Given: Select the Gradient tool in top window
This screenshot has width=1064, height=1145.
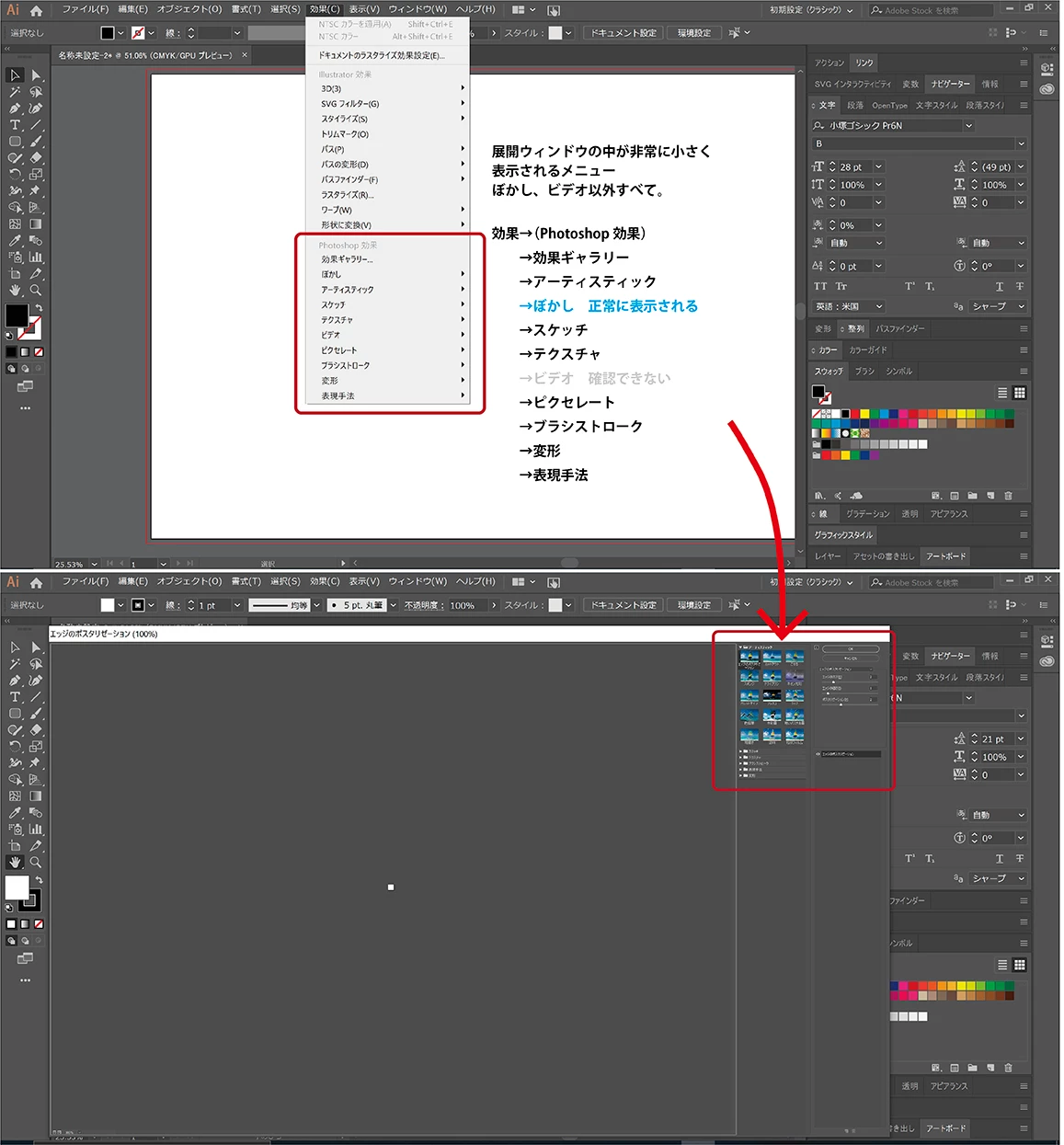Looking at the screenshot, I should coord(36,223).
